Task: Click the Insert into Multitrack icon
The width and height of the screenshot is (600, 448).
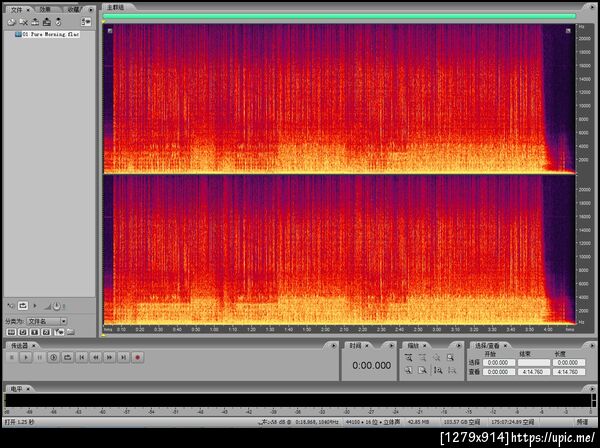Action: [x=35, y=22]
